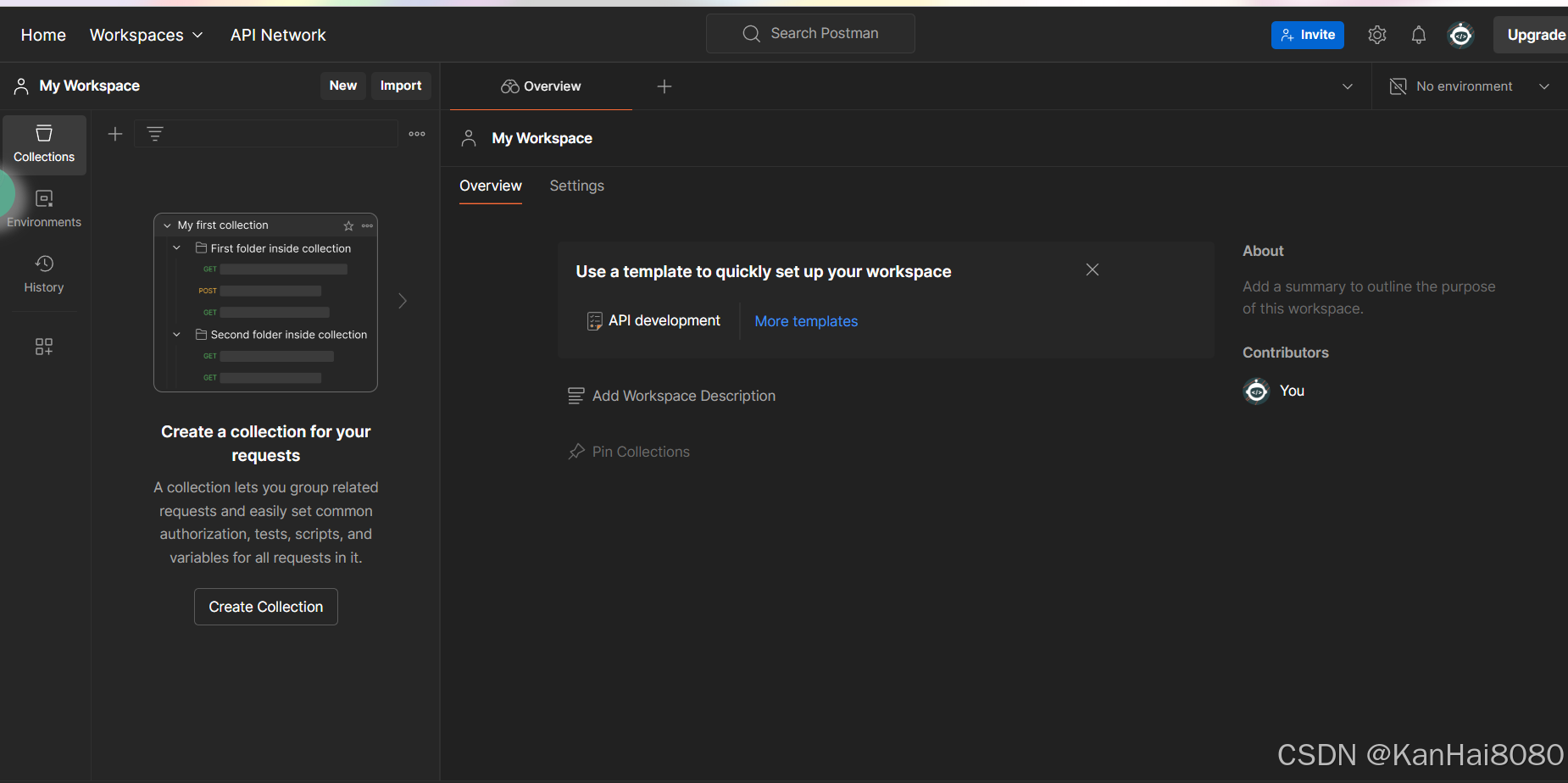Focus the Search Postman input field

pyautogui.click(x=810, y=34)
